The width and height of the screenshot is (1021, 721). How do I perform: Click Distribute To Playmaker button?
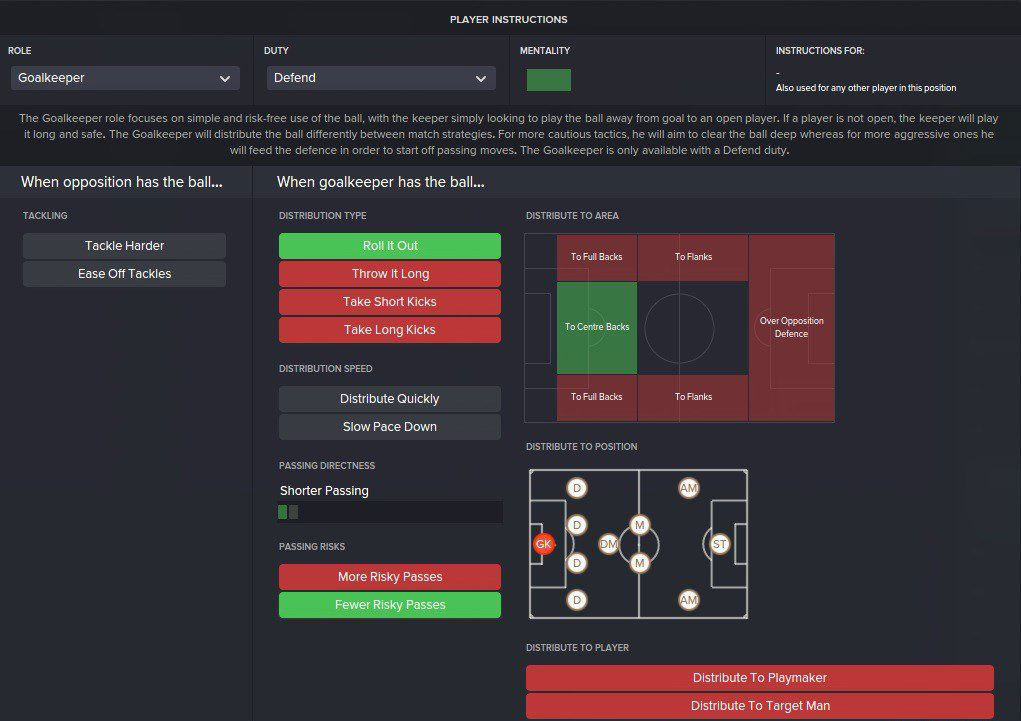[x=760, y=678]
